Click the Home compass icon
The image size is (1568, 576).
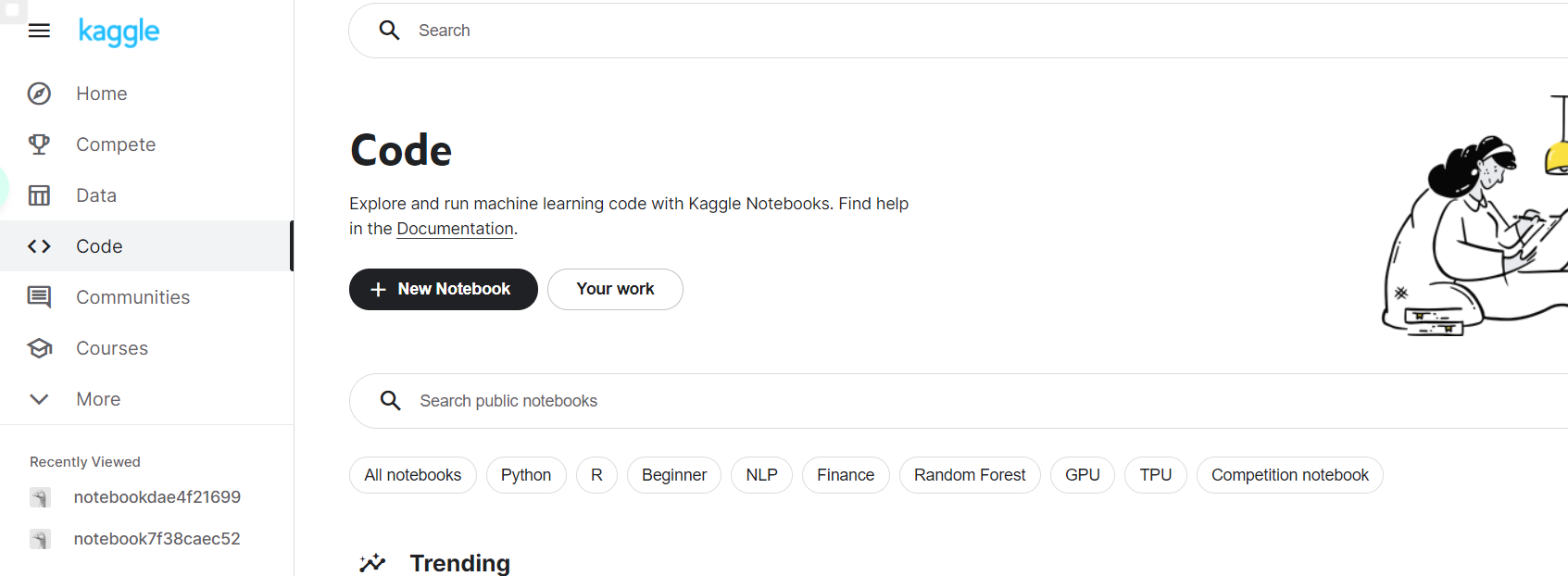pyautogui.click(x=39, y=94)
